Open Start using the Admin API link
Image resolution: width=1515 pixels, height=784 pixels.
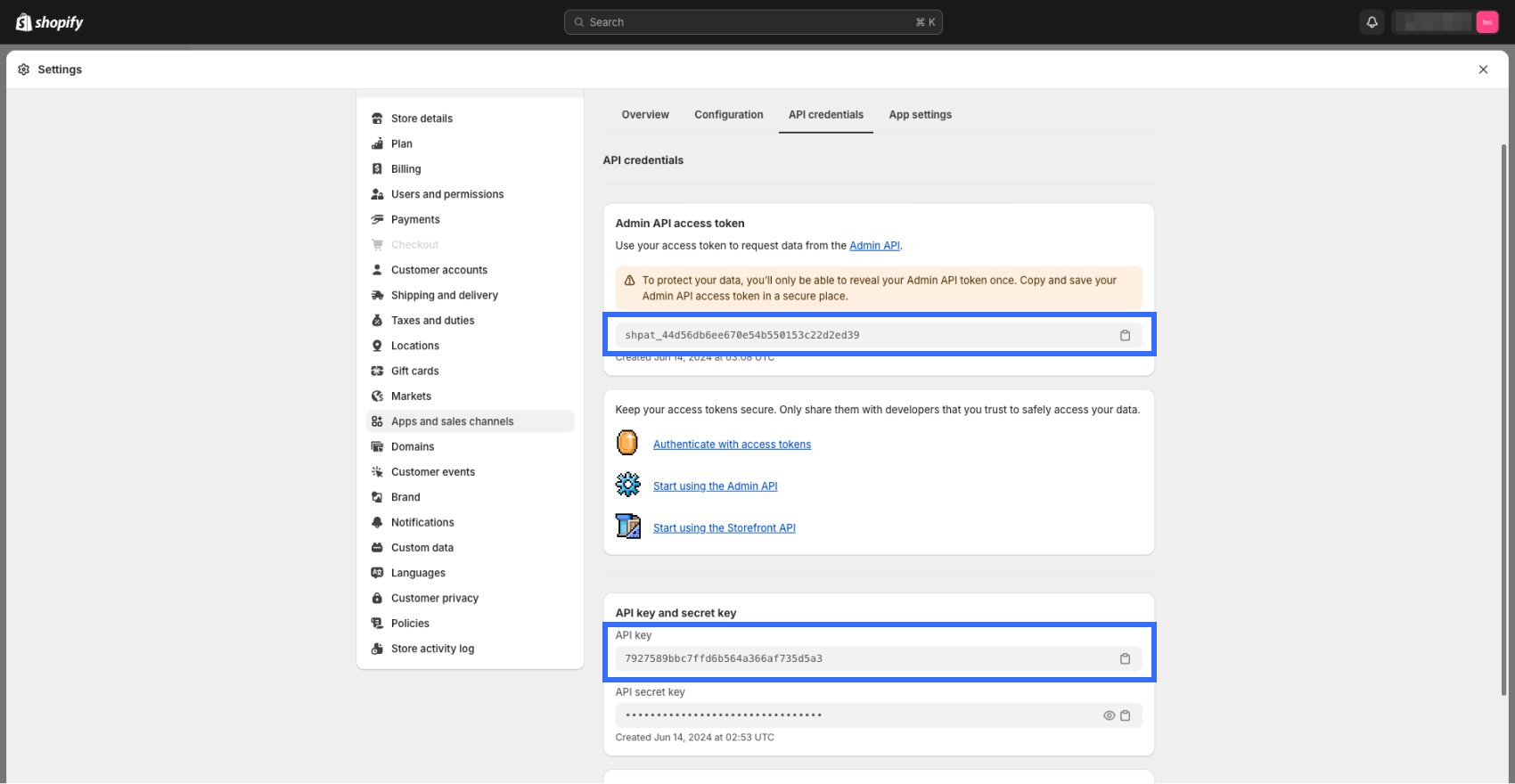[x=715, y=486]
